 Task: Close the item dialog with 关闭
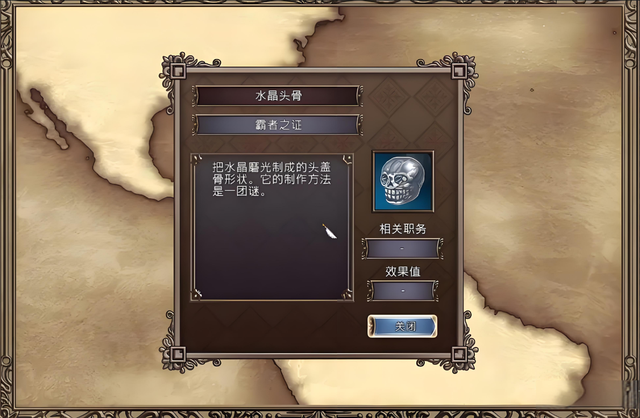(402, 326)
